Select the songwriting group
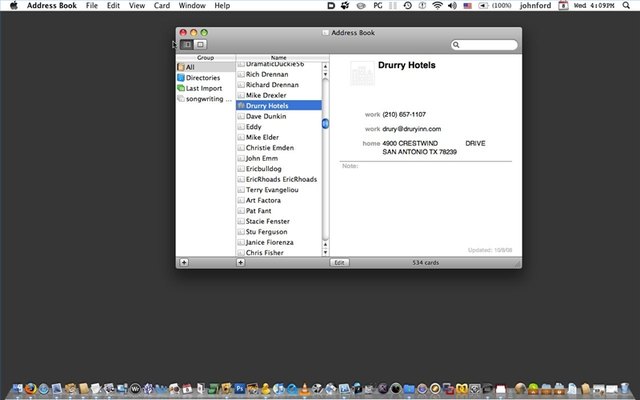 coord(206,99)
